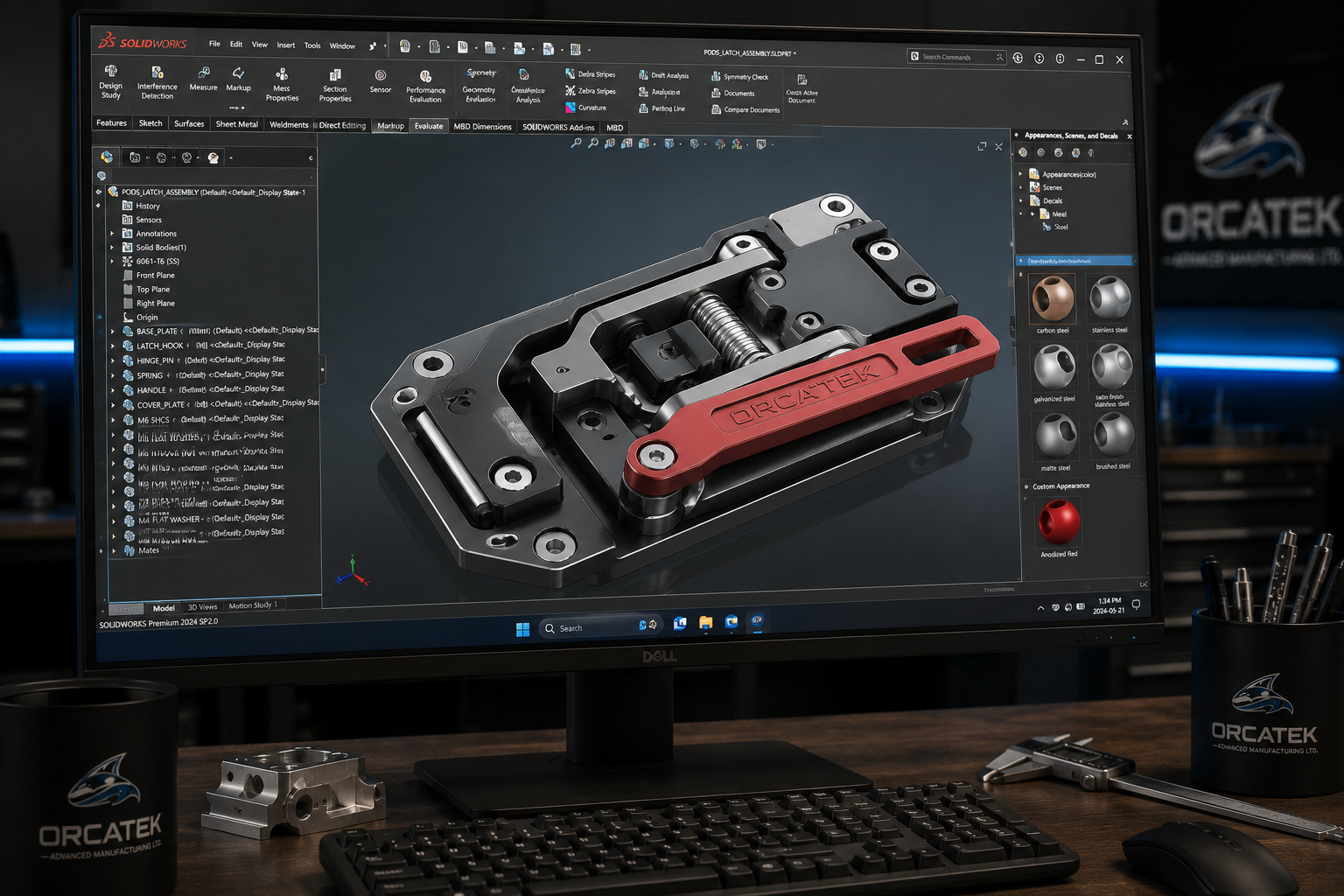Image resolution: width=1344 pixels, height=896 pixels.
Task: Select the M4 FLAT WASHER row
Action: tap(204, 519)
